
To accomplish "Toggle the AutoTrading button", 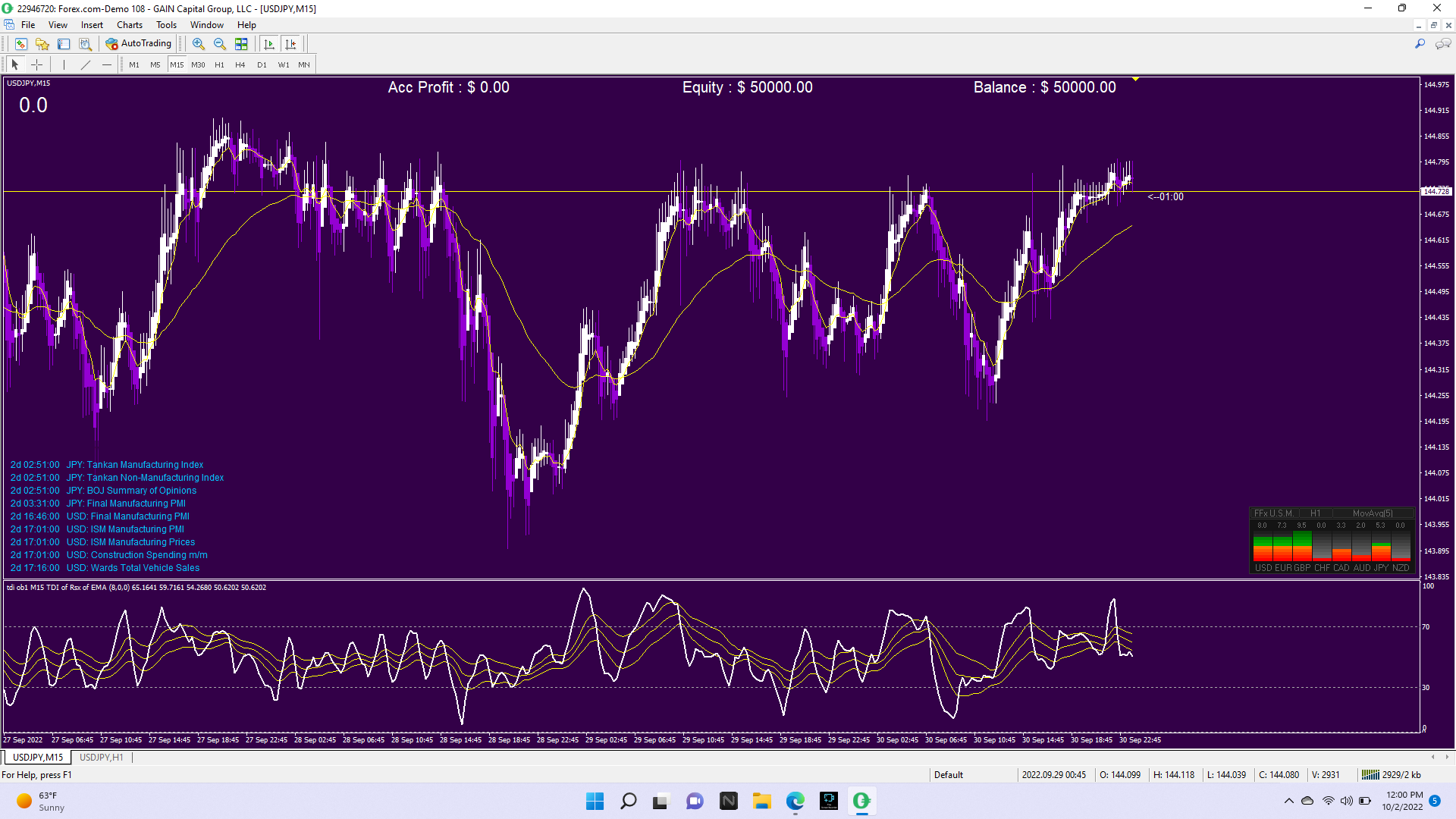I will [139, 44].
